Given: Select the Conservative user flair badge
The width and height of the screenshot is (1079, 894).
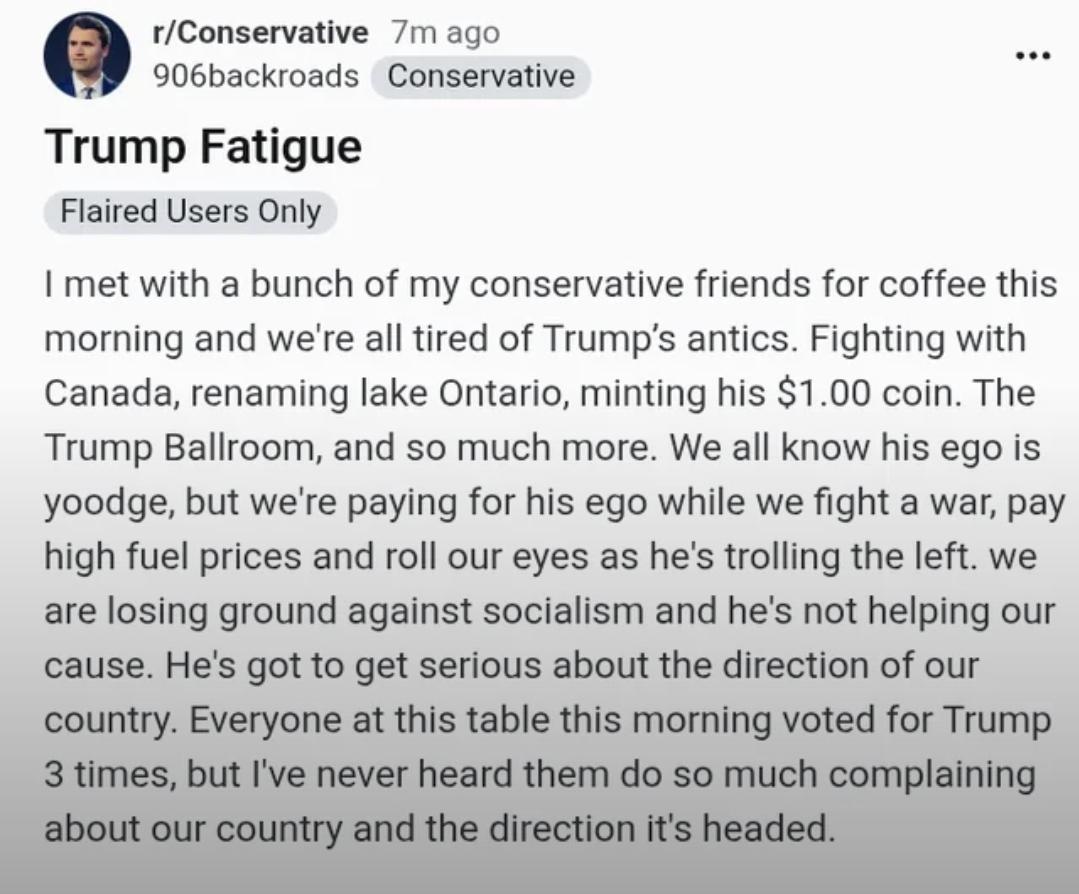Looking at the screenshot, I should click(481, 76).
